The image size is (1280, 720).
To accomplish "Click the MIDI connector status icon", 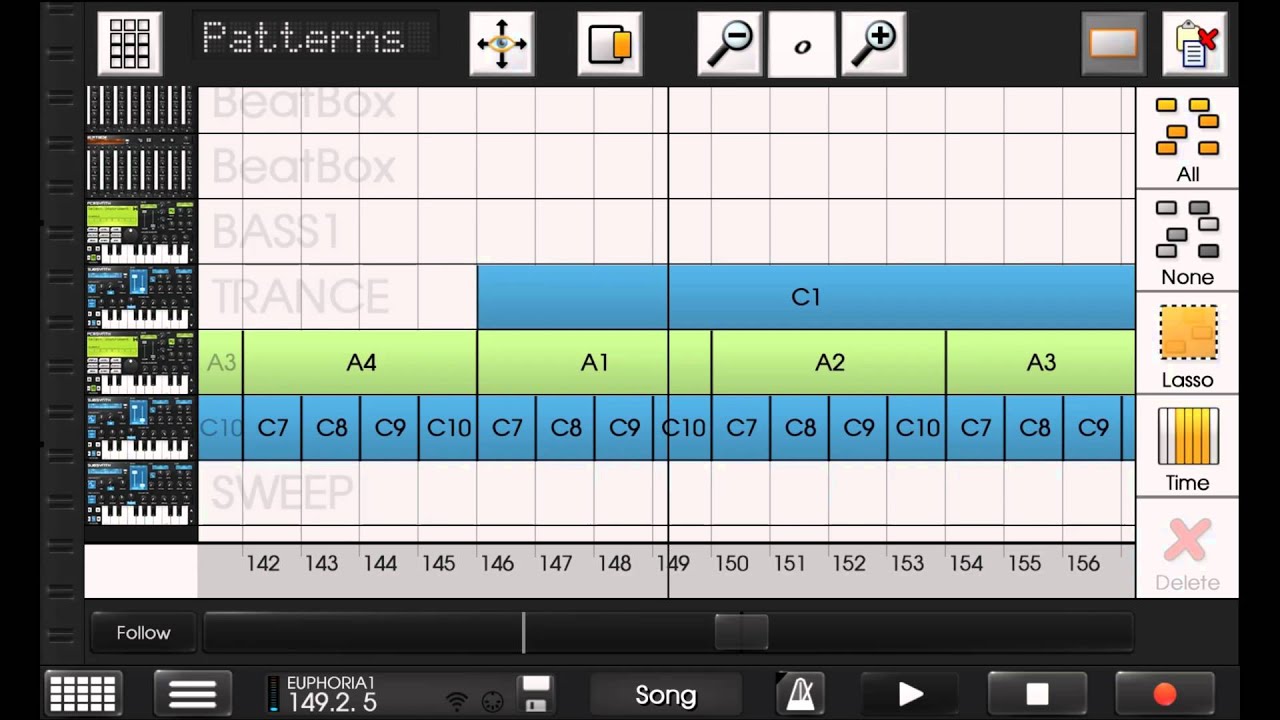I will 491,701.
